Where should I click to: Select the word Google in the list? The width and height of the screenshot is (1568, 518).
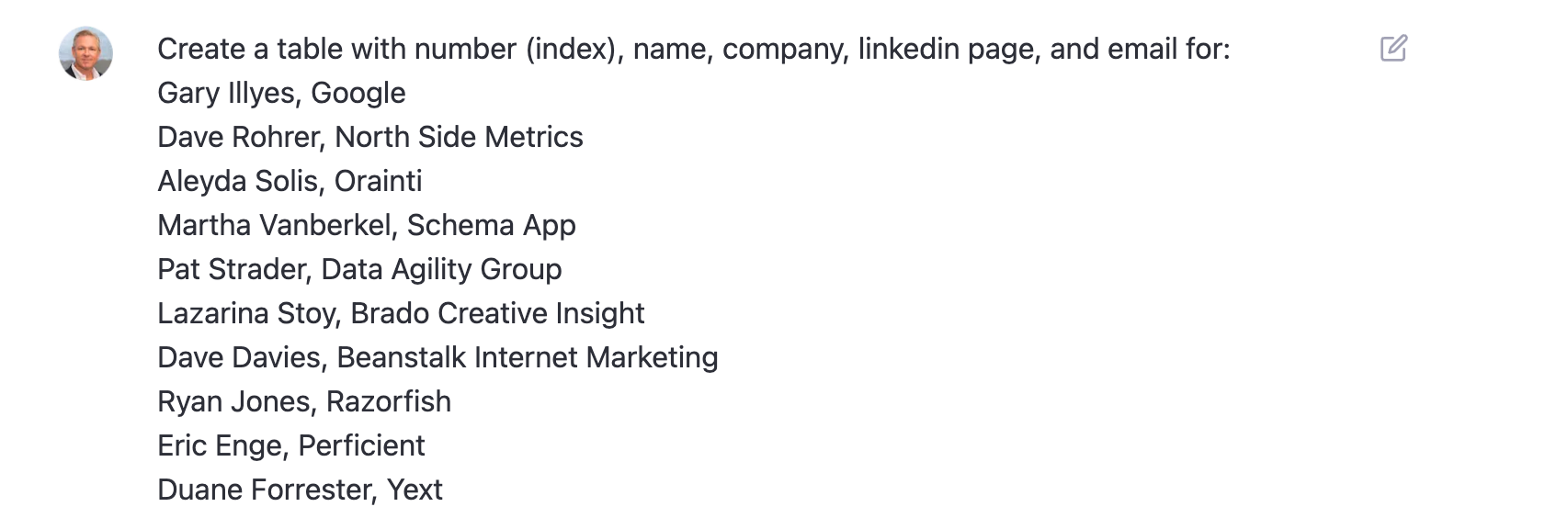click(x=358, y=93)
